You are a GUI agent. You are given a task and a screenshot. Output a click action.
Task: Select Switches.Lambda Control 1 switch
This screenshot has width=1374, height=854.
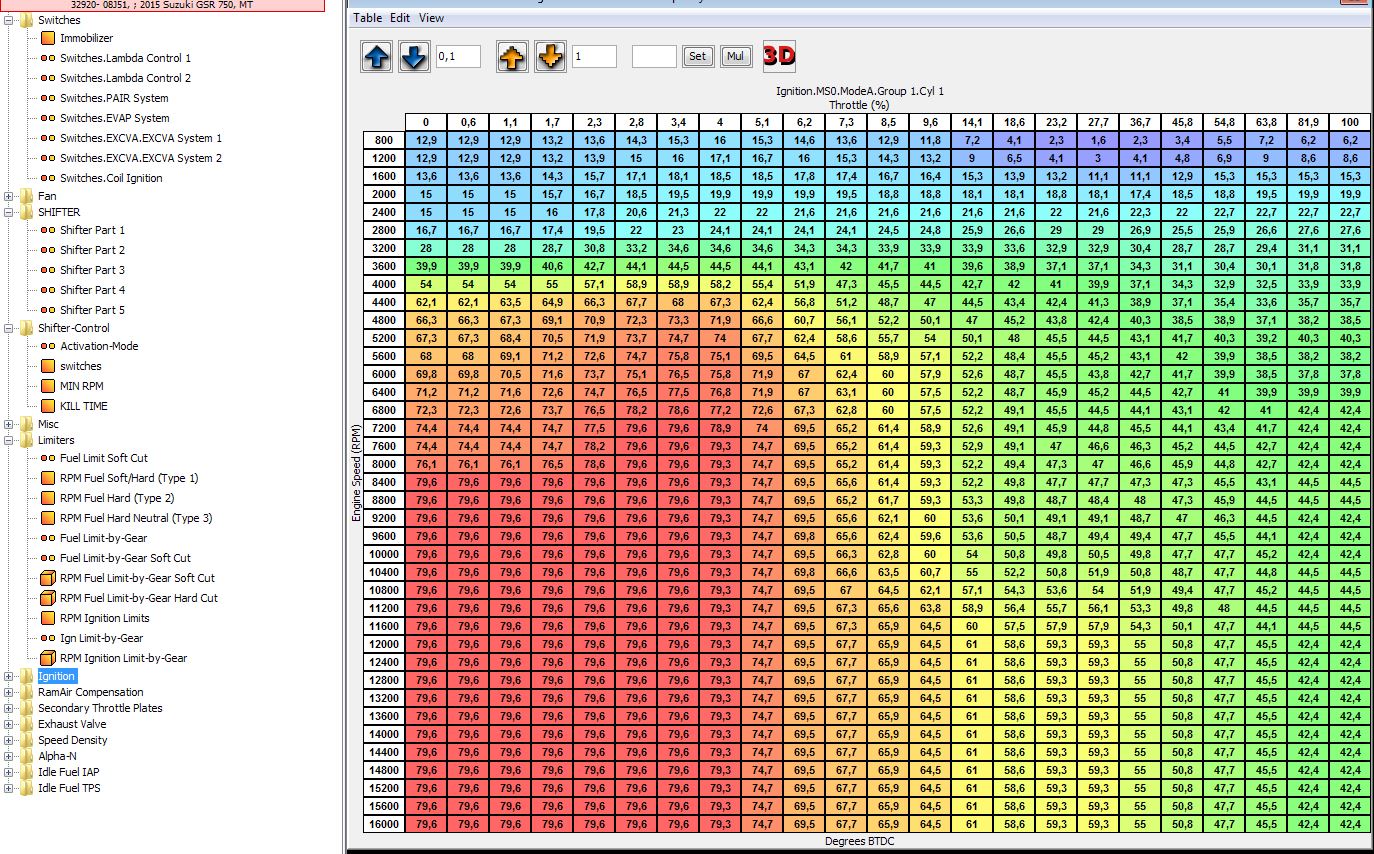125,58
